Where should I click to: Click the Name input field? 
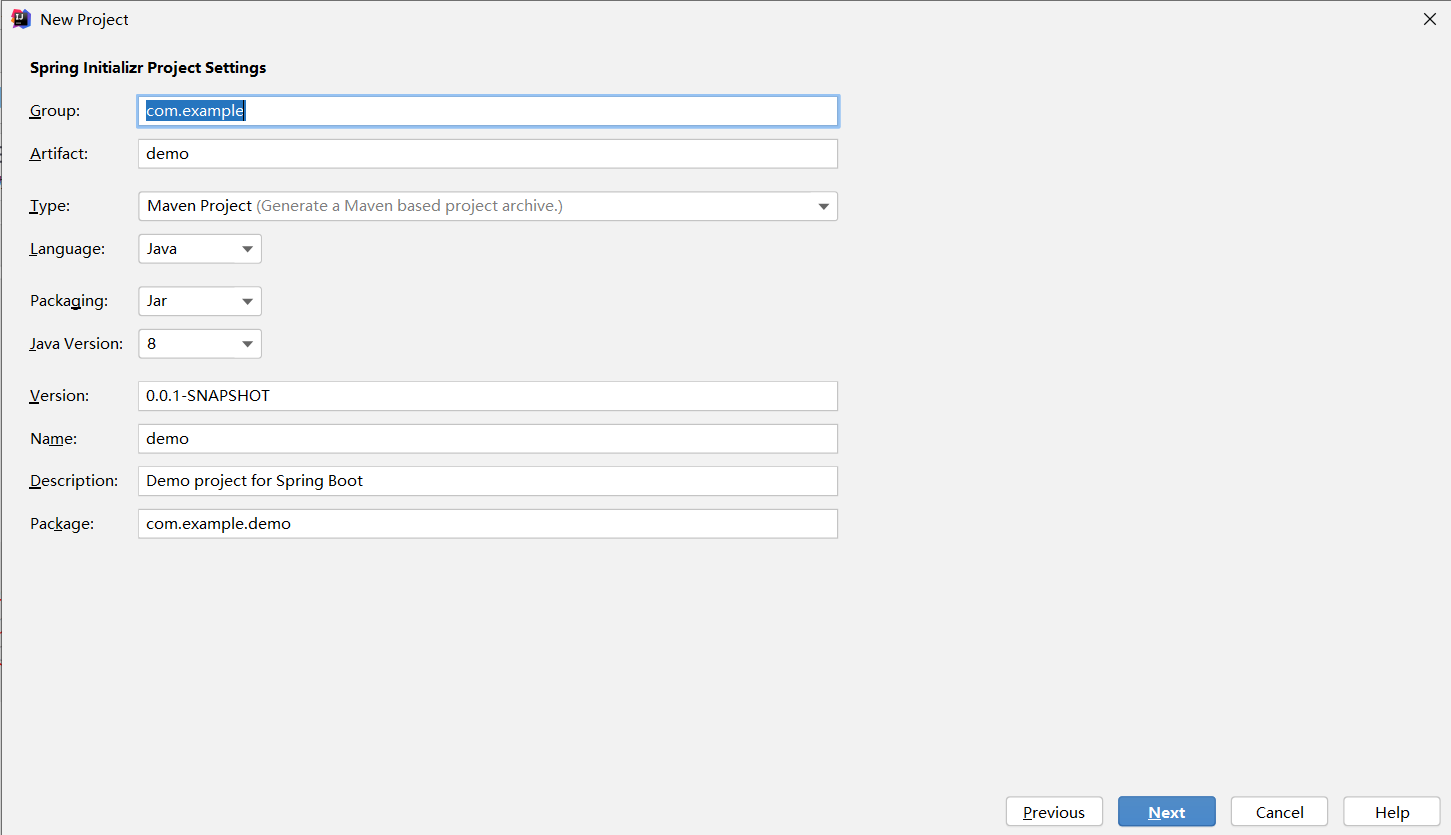487,438
